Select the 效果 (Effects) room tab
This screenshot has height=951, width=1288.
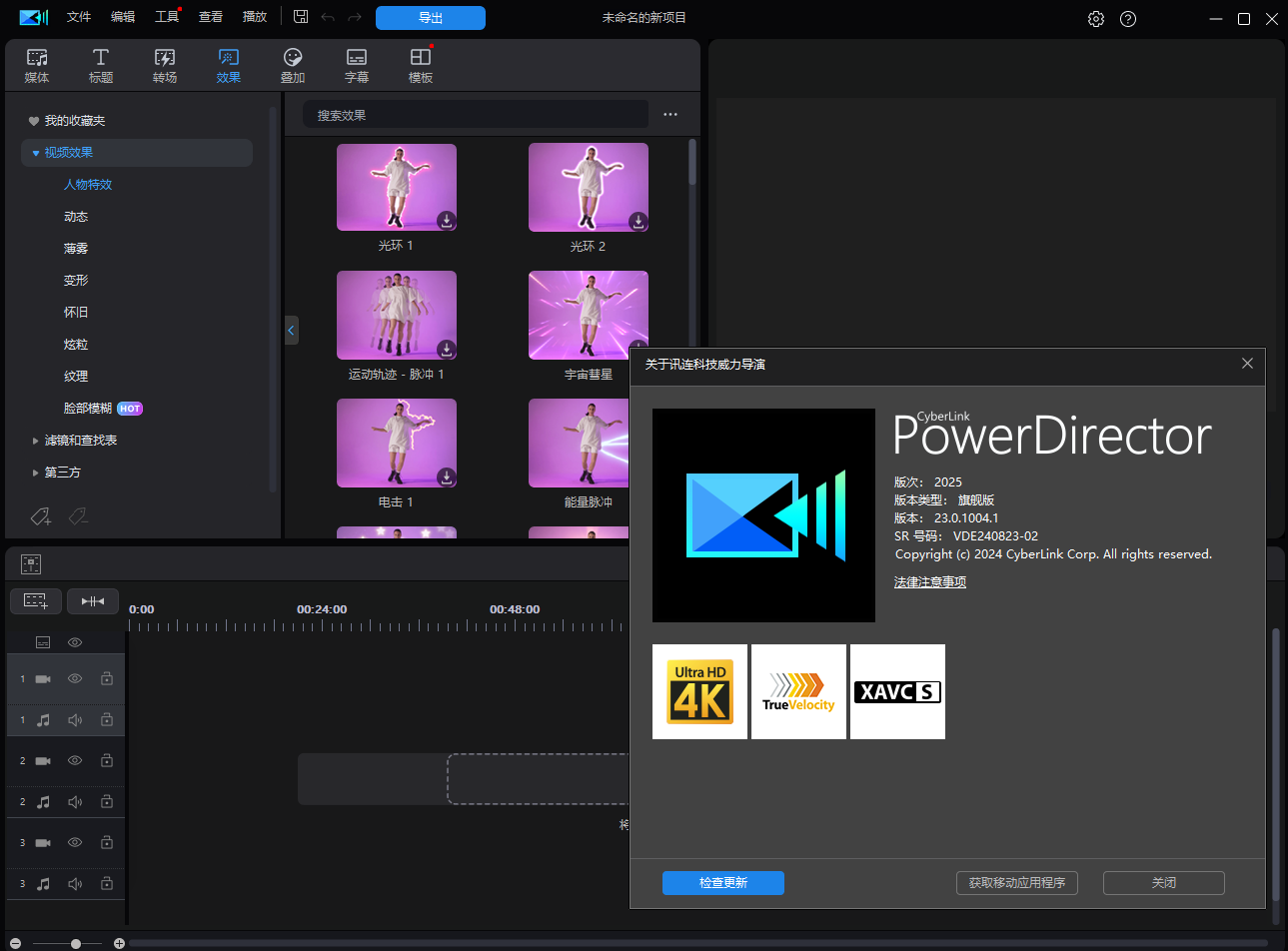click(x=229, y=65)
